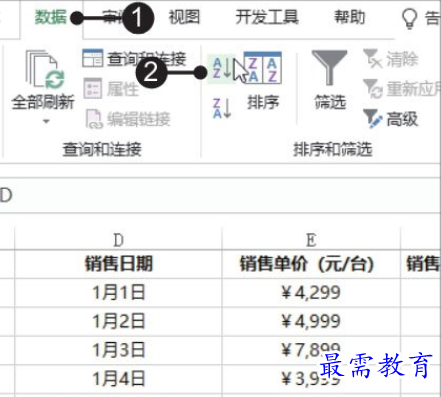Image resolution: width=441 pixels, height=397 pixels.
Task: Click 重新应用 filter button
Action: coord(401,89)
